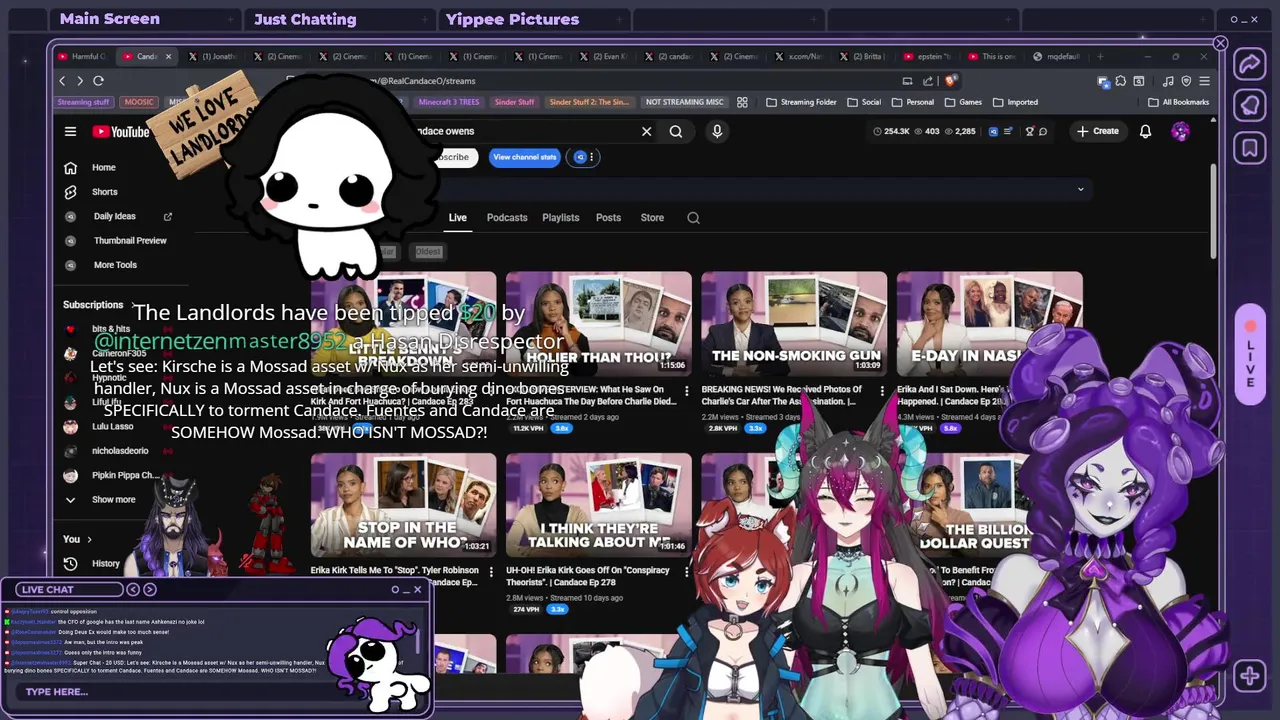The width and height of the screenshot is (1280, 720).
Task: Switch to the Playlists tab
Action: [560, 218]
